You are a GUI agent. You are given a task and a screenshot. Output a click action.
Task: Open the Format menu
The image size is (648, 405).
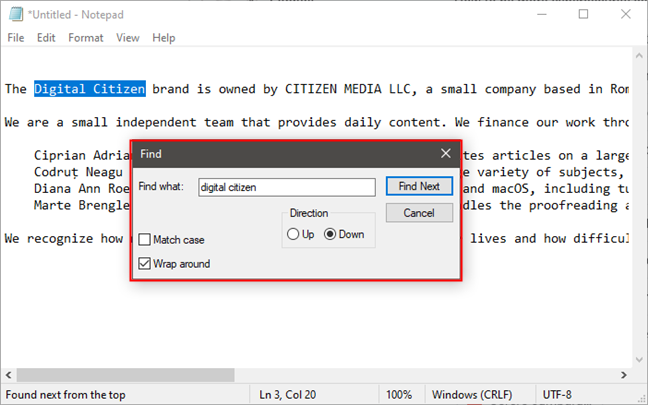click(86, 38)
